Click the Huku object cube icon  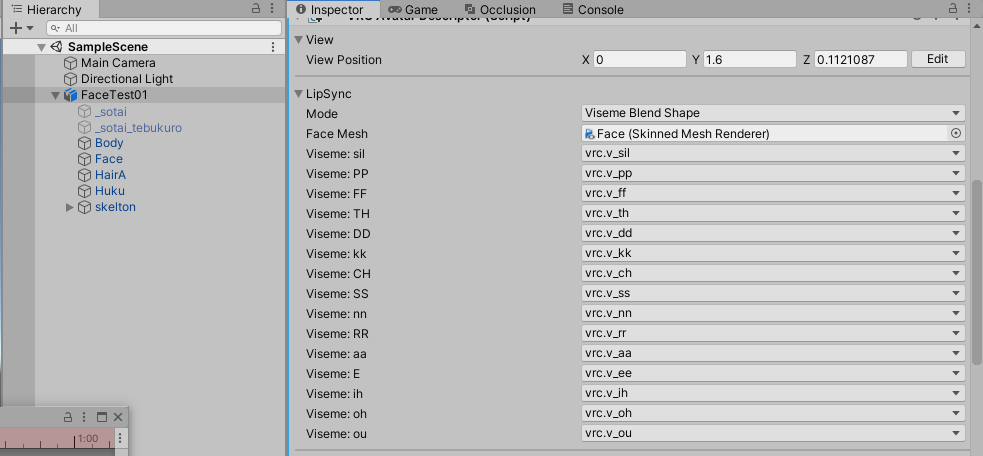tap(85, 191)
